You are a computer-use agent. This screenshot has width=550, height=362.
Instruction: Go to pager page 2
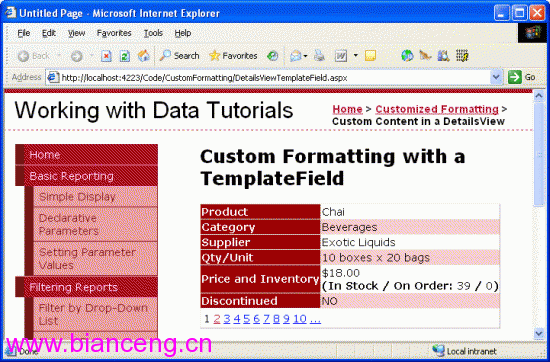(216, 319)
